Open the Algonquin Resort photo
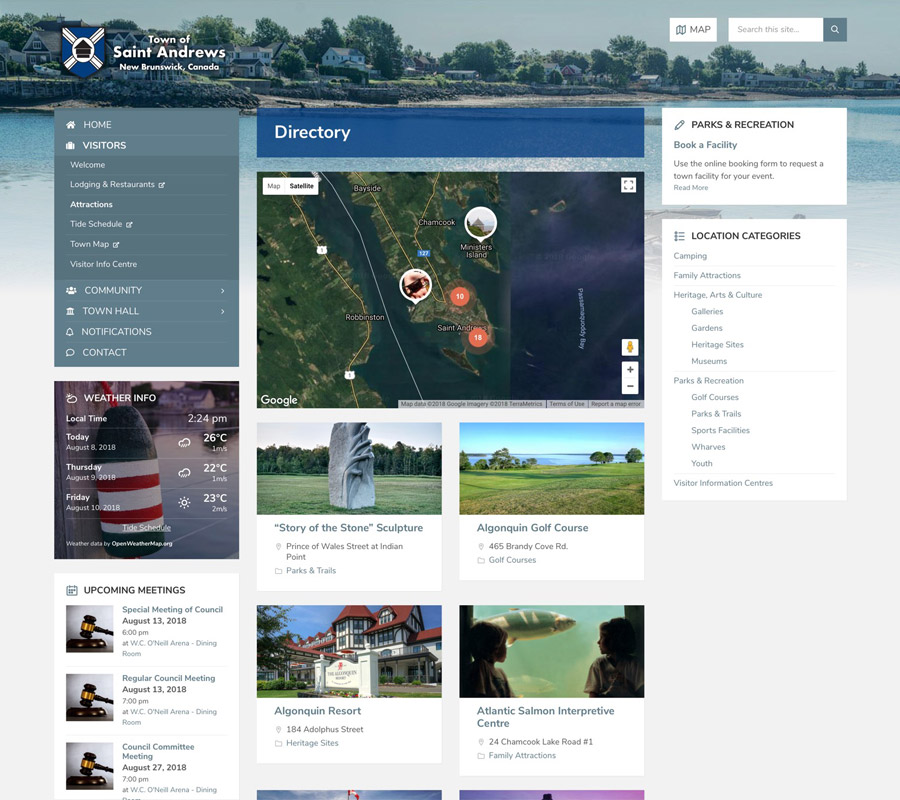Viewport: 900px width, 800px height. [349, 651]
